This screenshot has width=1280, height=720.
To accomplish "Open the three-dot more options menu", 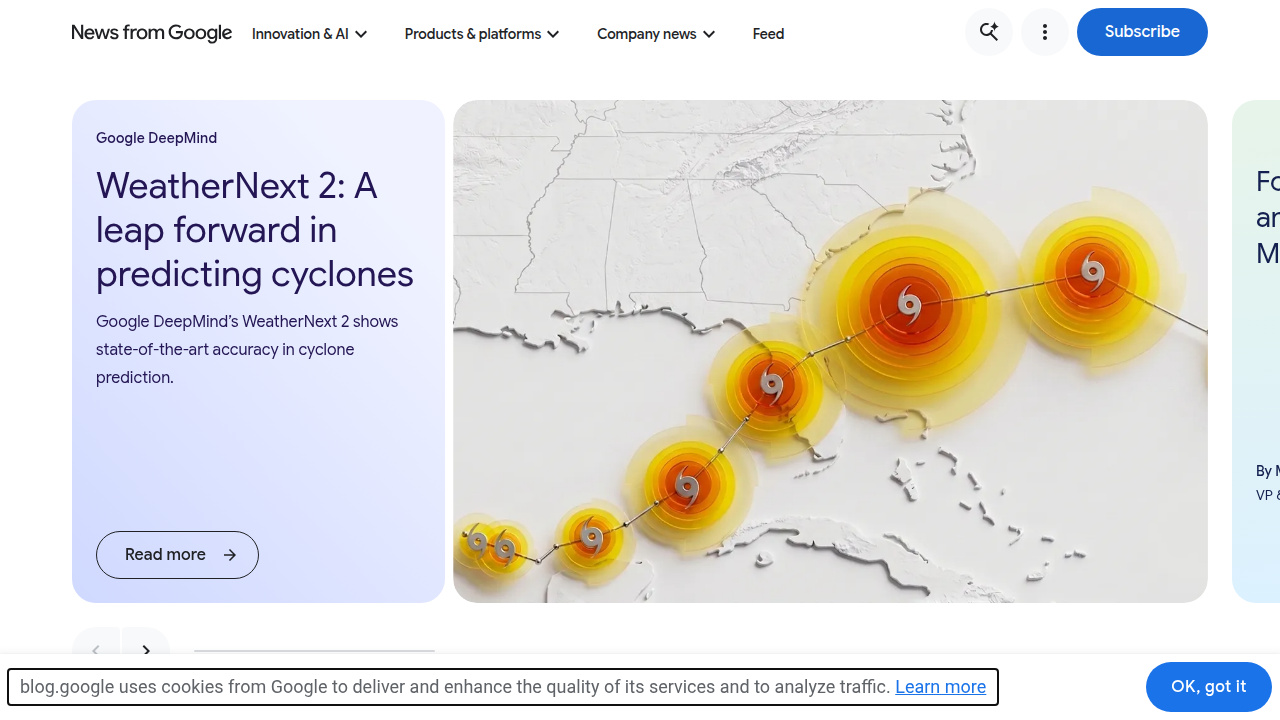I will click(x=1045, y=32).
